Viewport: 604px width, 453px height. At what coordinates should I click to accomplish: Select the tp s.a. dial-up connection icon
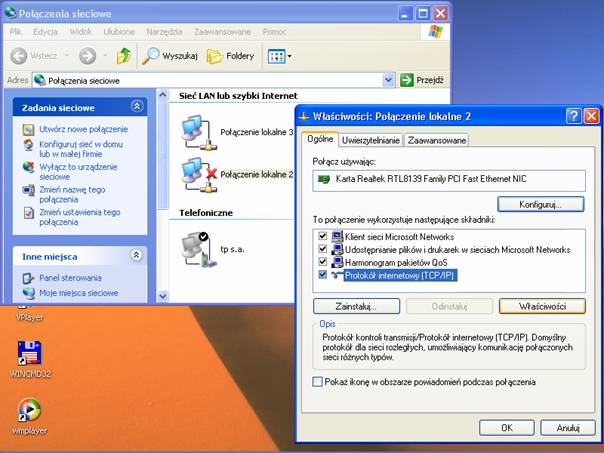198,250
